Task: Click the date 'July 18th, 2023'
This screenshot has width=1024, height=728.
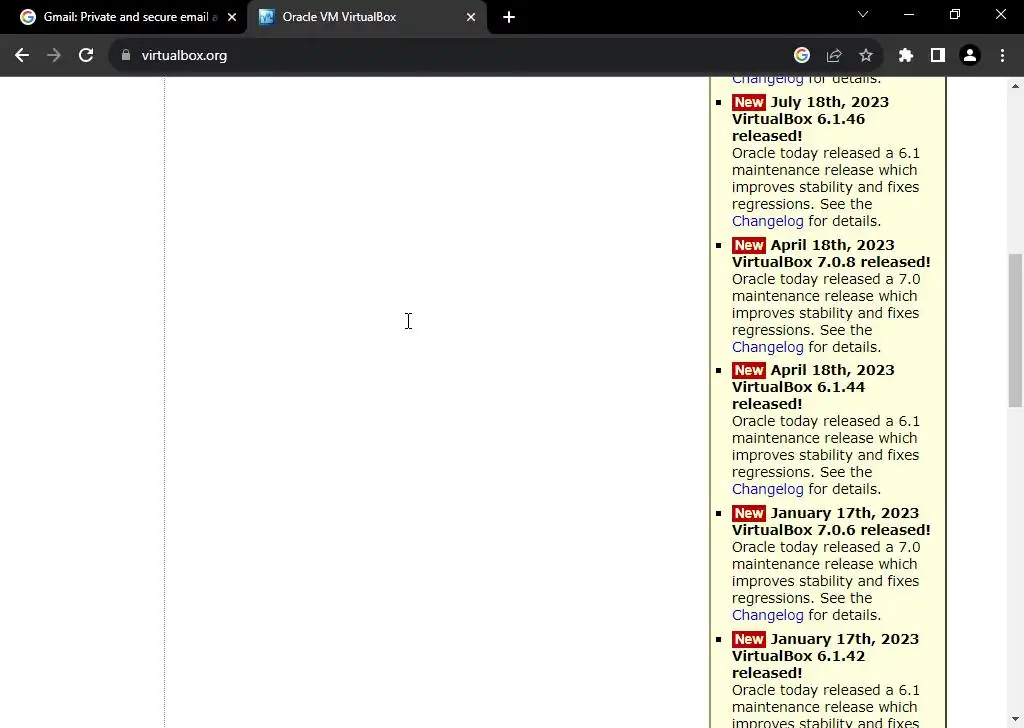Action: click(x=829, y=102)
